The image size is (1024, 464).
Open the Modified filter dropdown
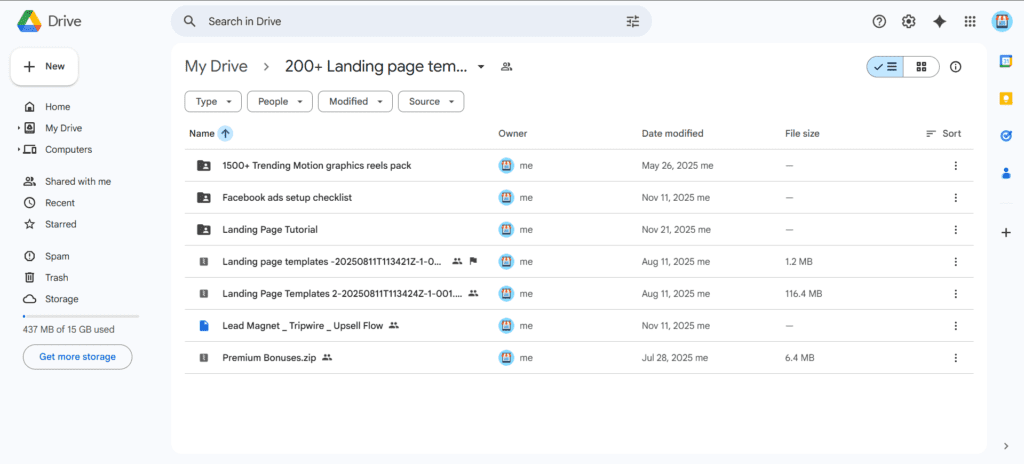tap(355, 101)
